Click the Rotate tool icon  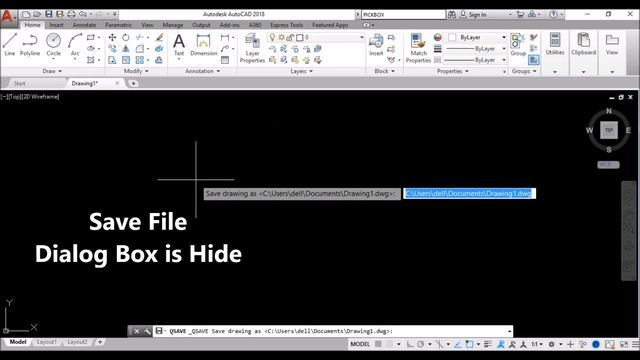[x=126, y=38]
